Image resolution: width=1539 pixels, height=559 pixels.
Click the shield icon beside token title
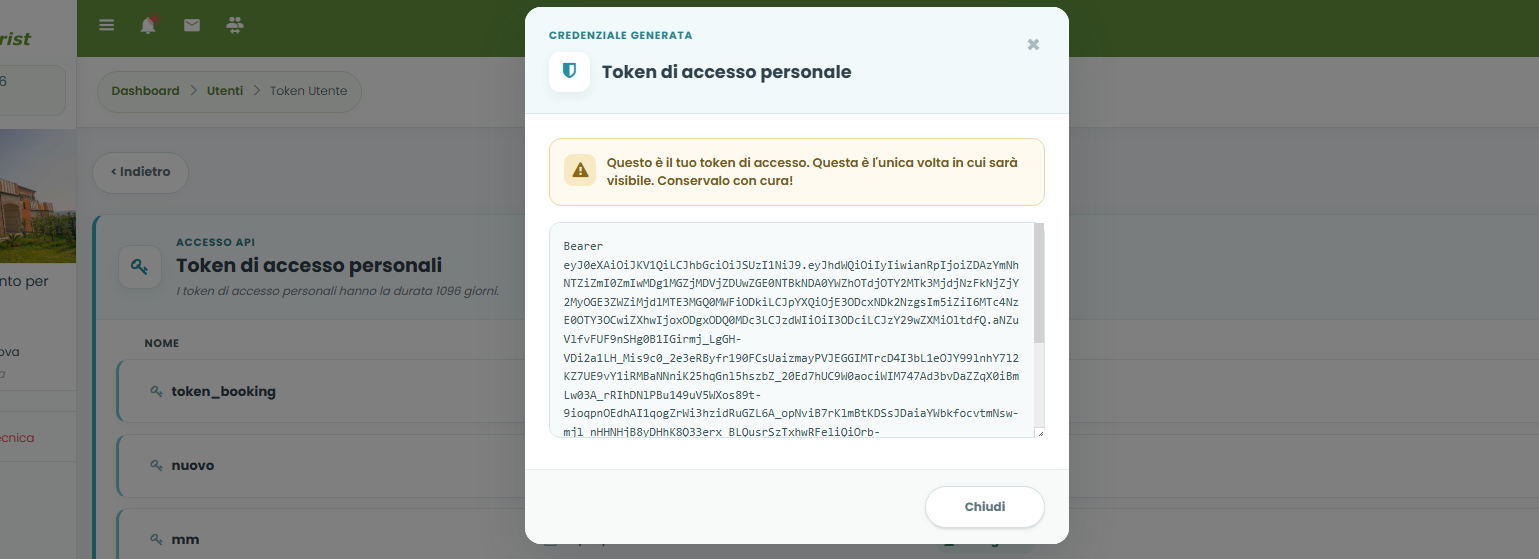[x=569, y=71]
